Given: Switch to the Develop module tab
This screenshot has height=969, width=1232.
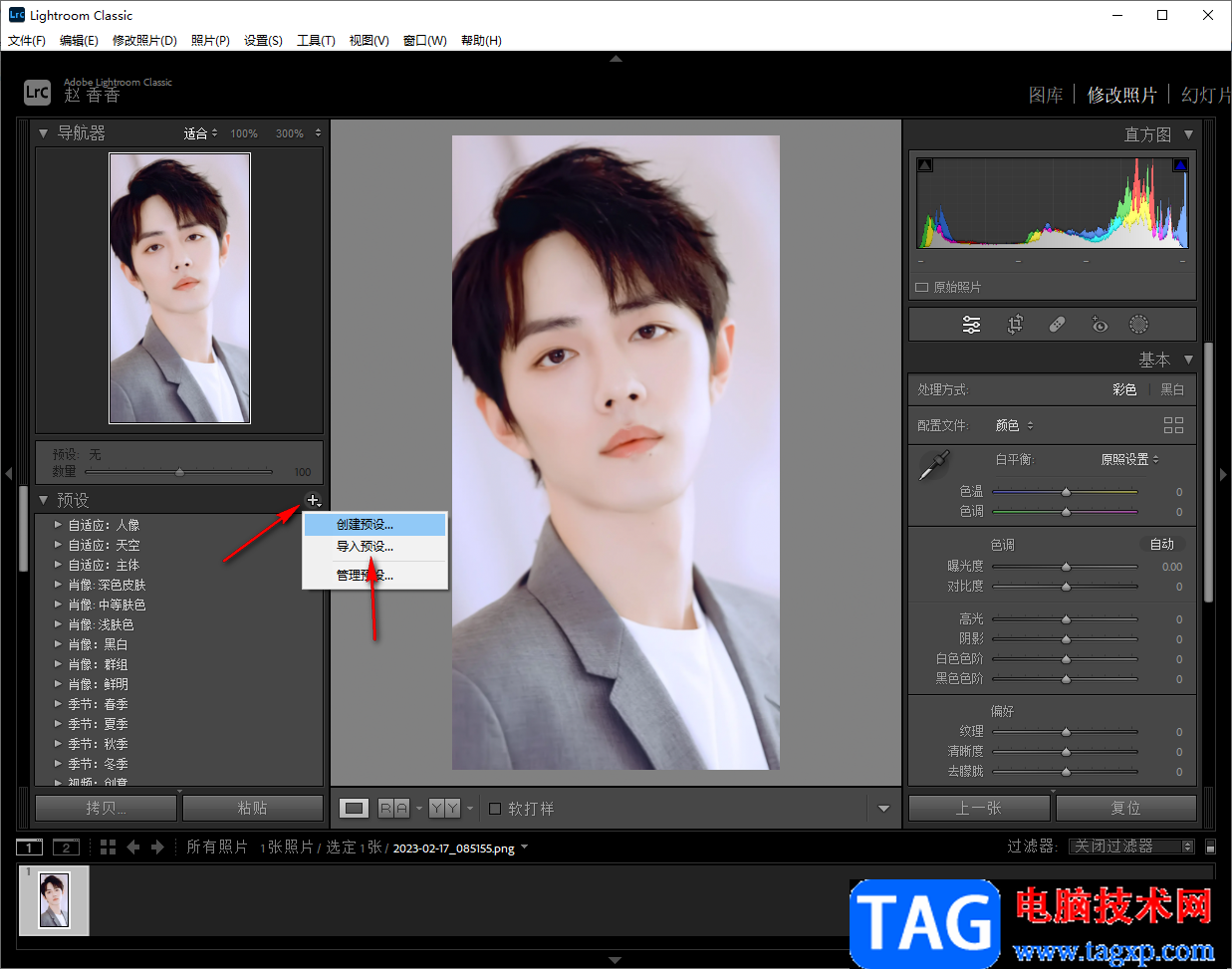Looking at the screenshot, I should (x=1121, y=95).
